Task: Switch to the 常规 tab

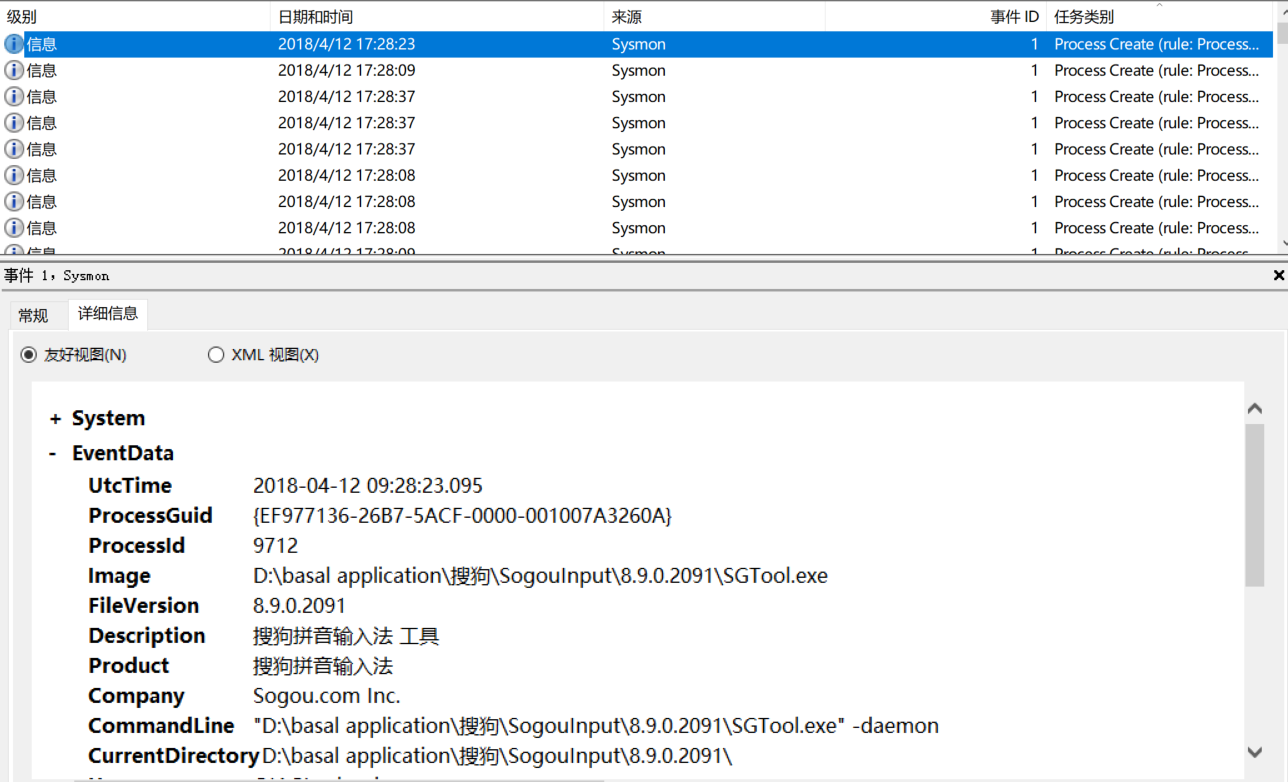Action: 33,315
